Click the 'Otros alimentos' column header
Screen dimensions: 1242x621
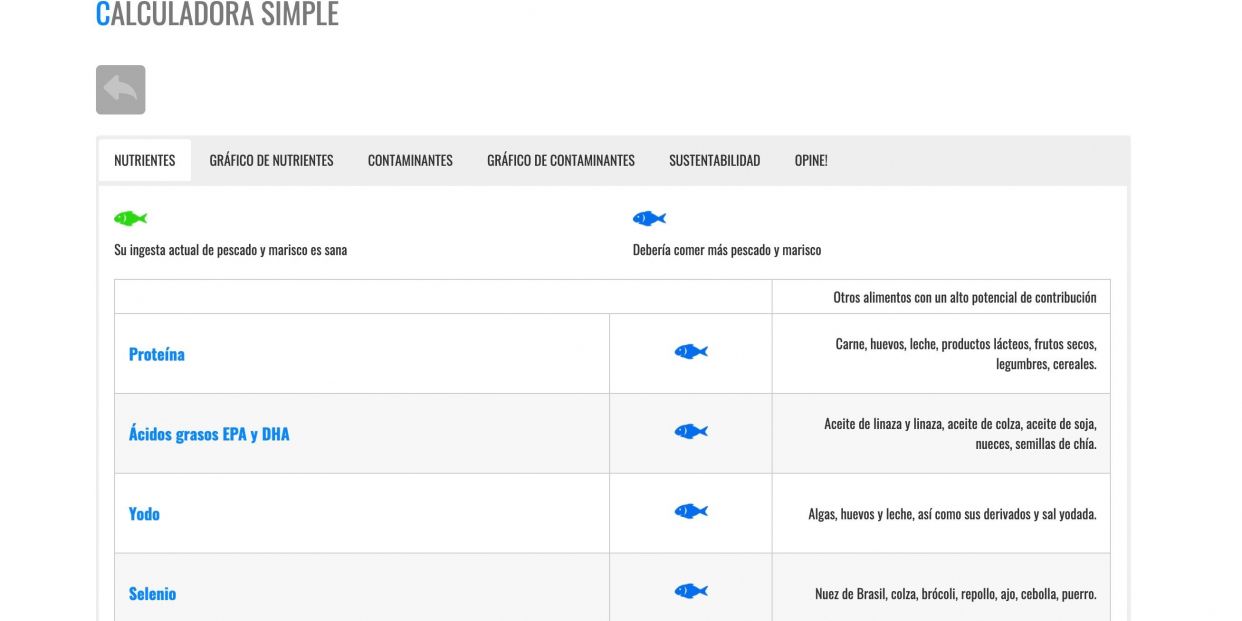(x=964, y=297)
